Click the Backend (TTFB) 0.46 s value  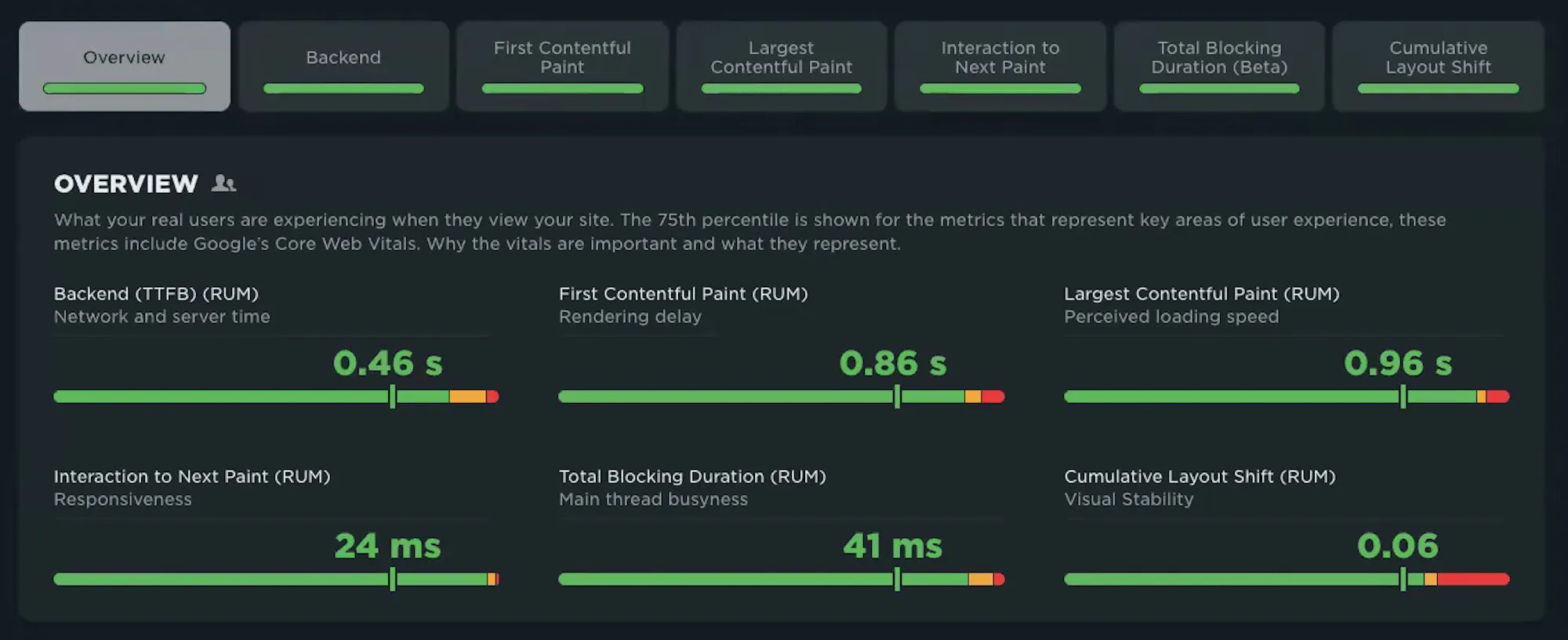point(388,363)
